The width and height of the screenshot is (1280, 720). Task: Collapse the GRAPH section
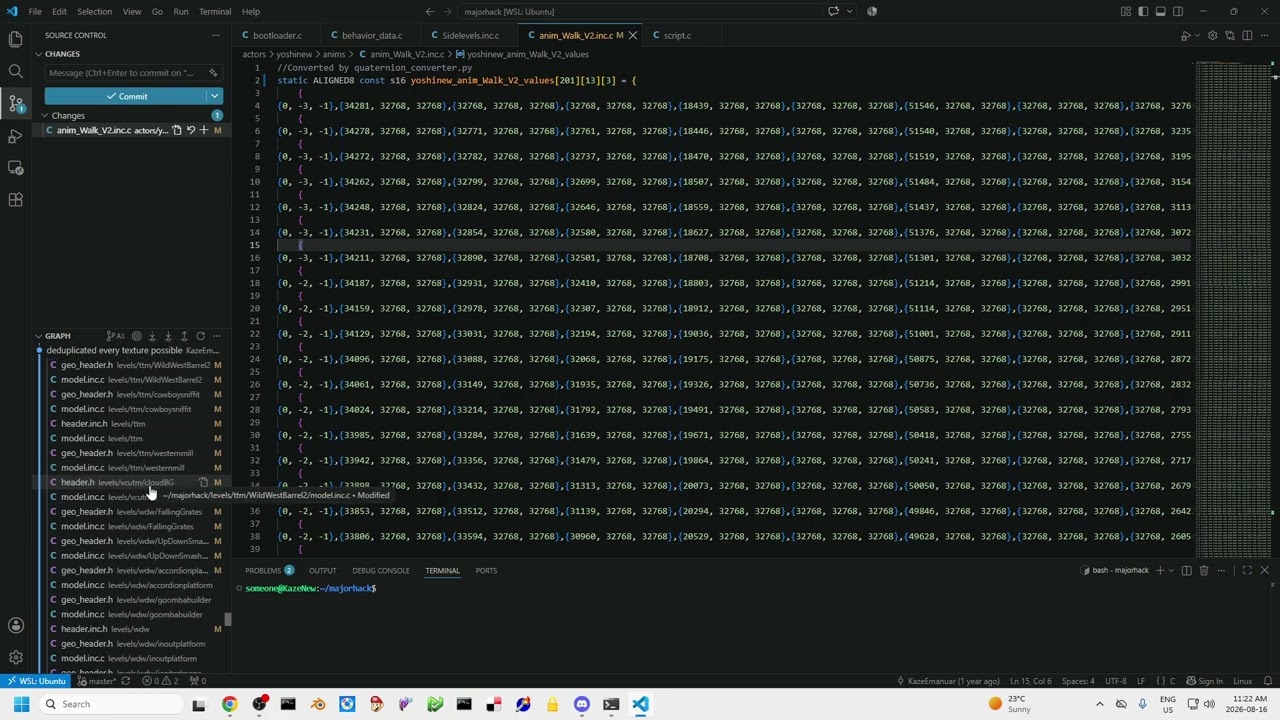coord(38,336)
